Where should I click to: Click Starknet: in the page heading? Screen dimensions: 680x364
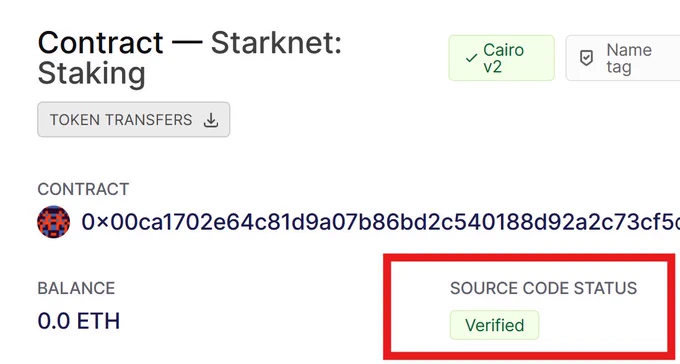pos(276,43)
